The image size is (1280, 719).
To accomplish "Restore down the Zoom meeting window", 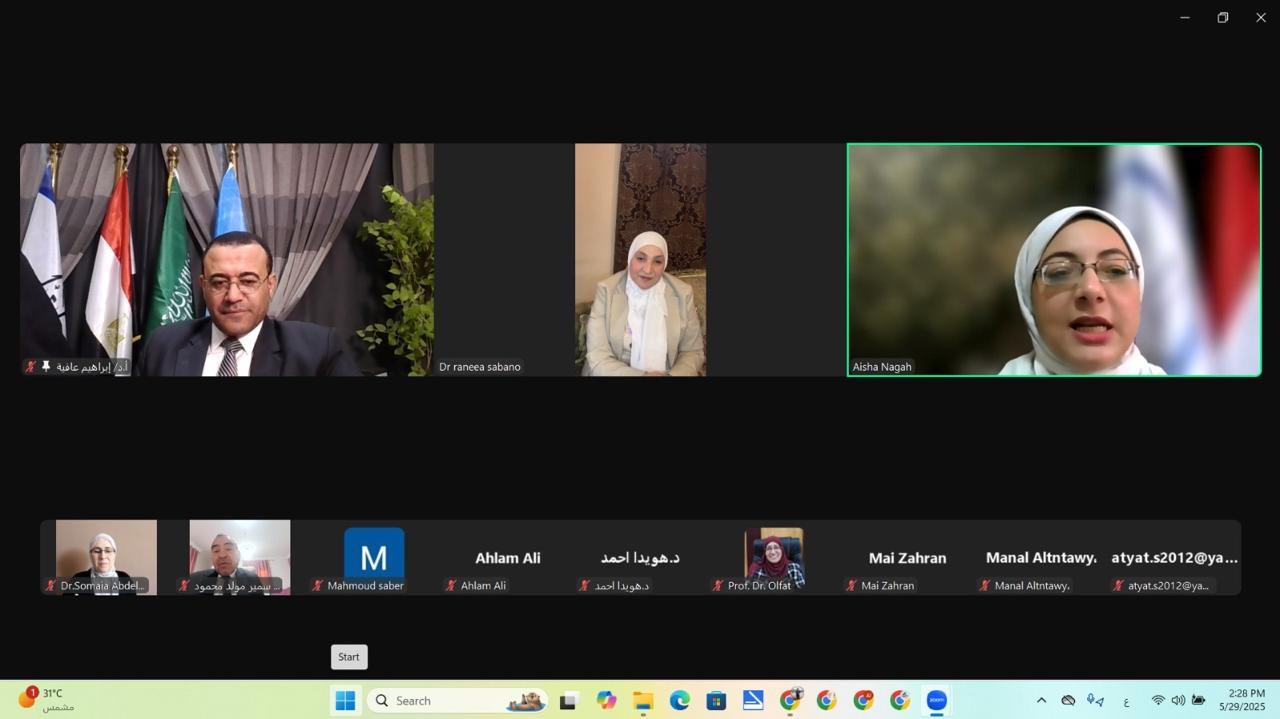I will point(1222,18).
